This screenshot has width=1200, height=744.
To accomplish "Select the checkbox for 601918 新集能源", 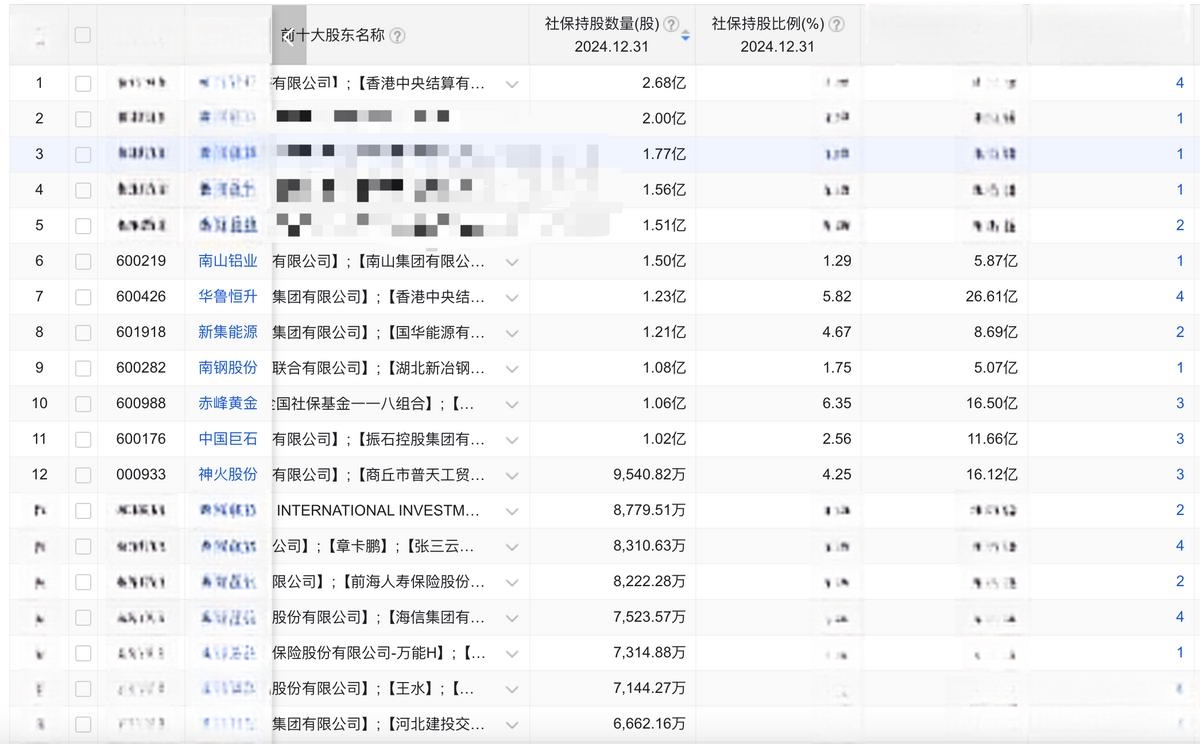I will tap(83, 332).
